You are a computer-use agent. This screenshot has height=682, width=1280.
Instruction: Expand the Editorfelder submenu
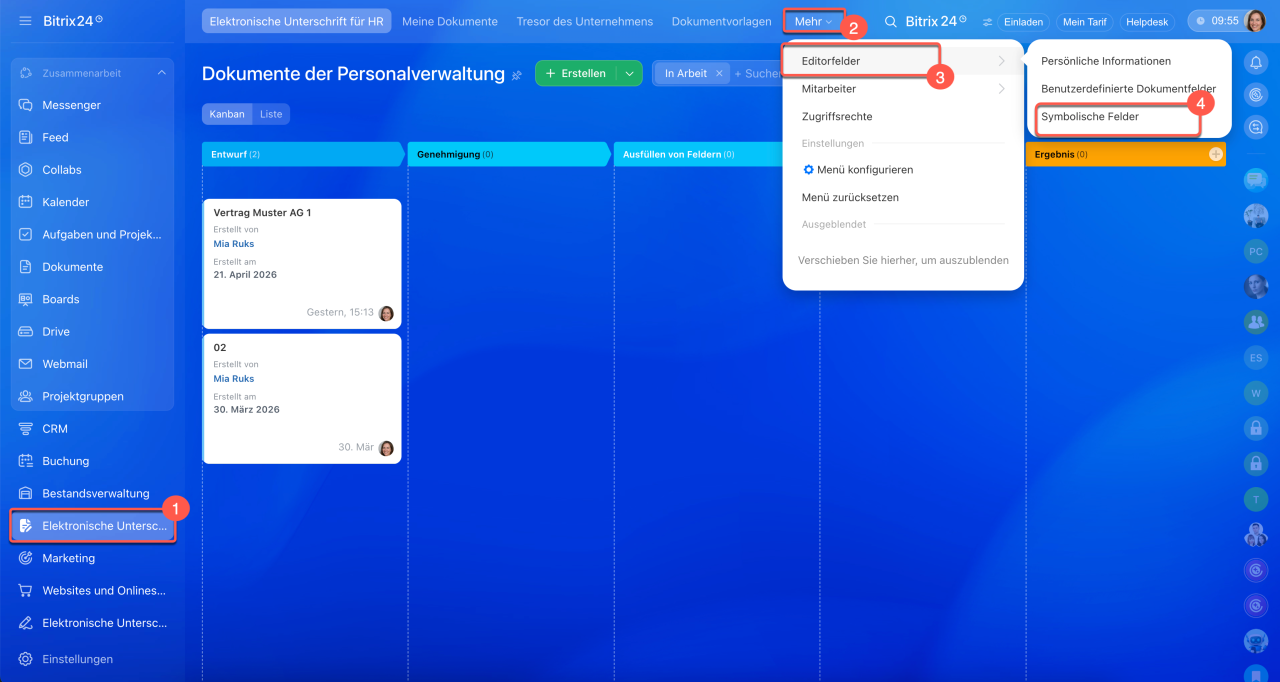click(x=903, y=61)
